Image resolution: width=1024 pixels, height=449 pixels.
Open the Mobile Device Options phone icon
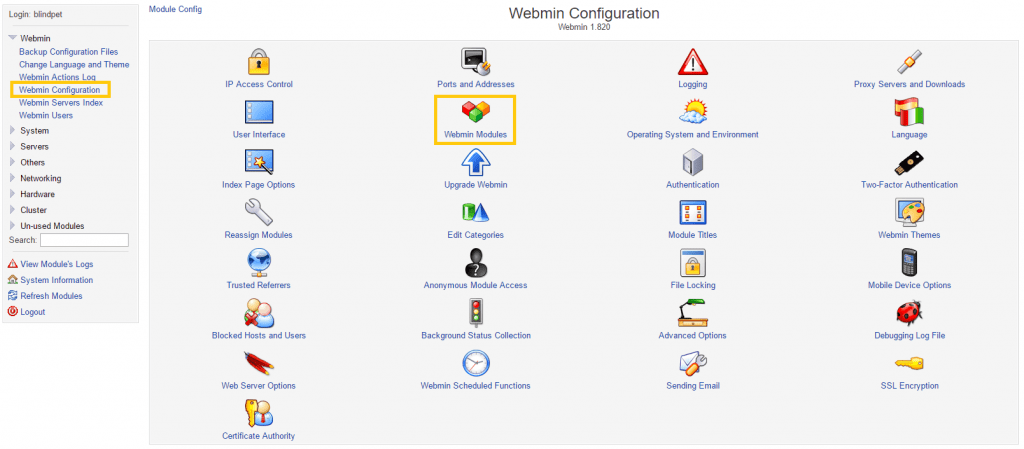tap(909, 263)
